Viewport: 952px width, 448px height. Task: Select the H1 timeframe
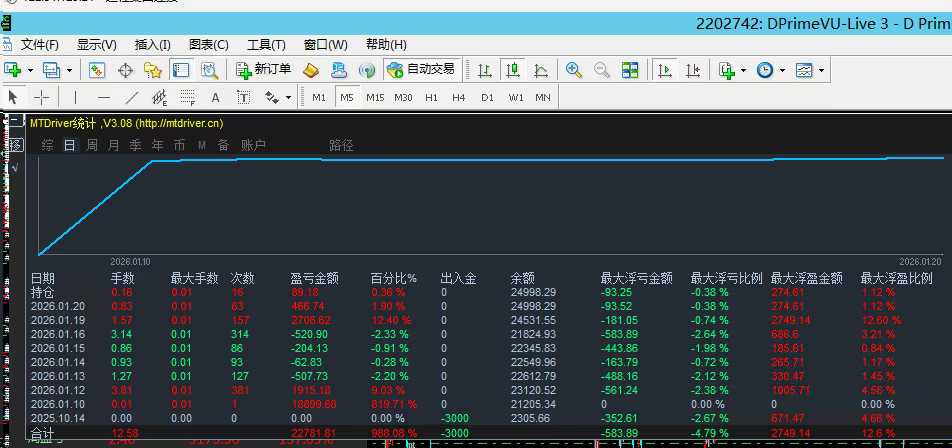432,97
